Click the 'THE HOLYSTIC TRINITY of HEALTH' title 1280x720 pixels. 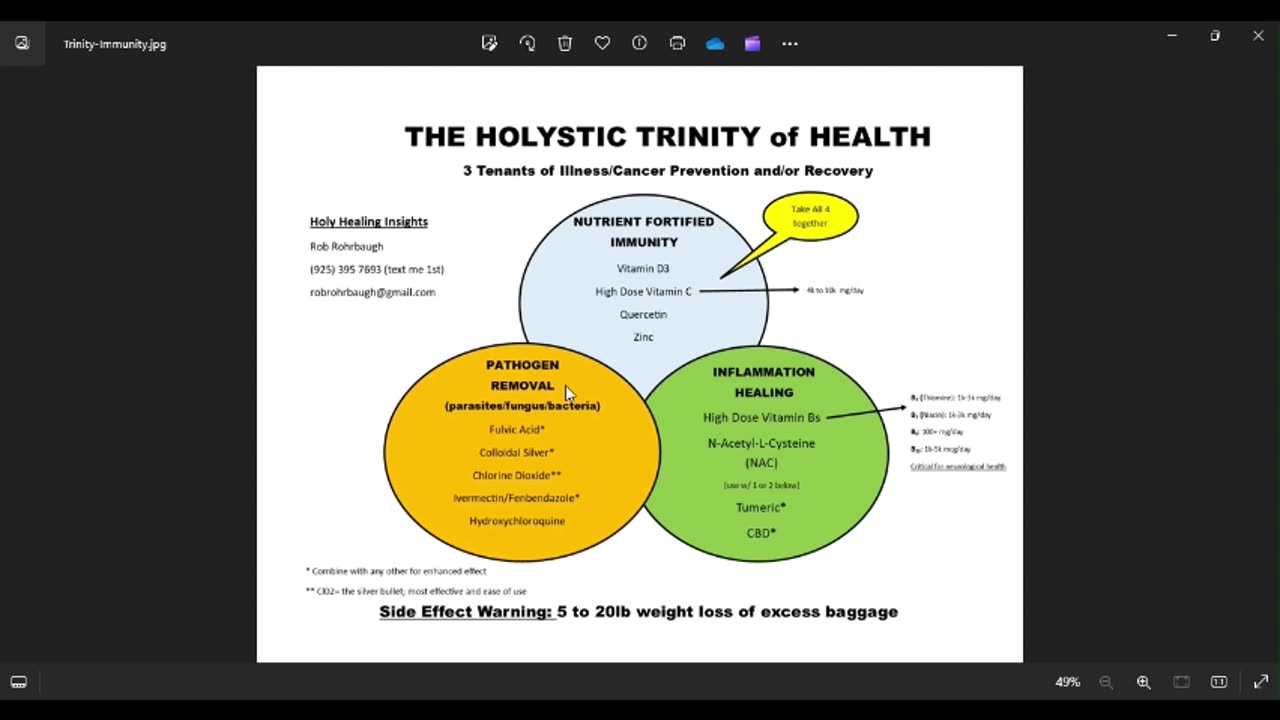coord(667,137)
